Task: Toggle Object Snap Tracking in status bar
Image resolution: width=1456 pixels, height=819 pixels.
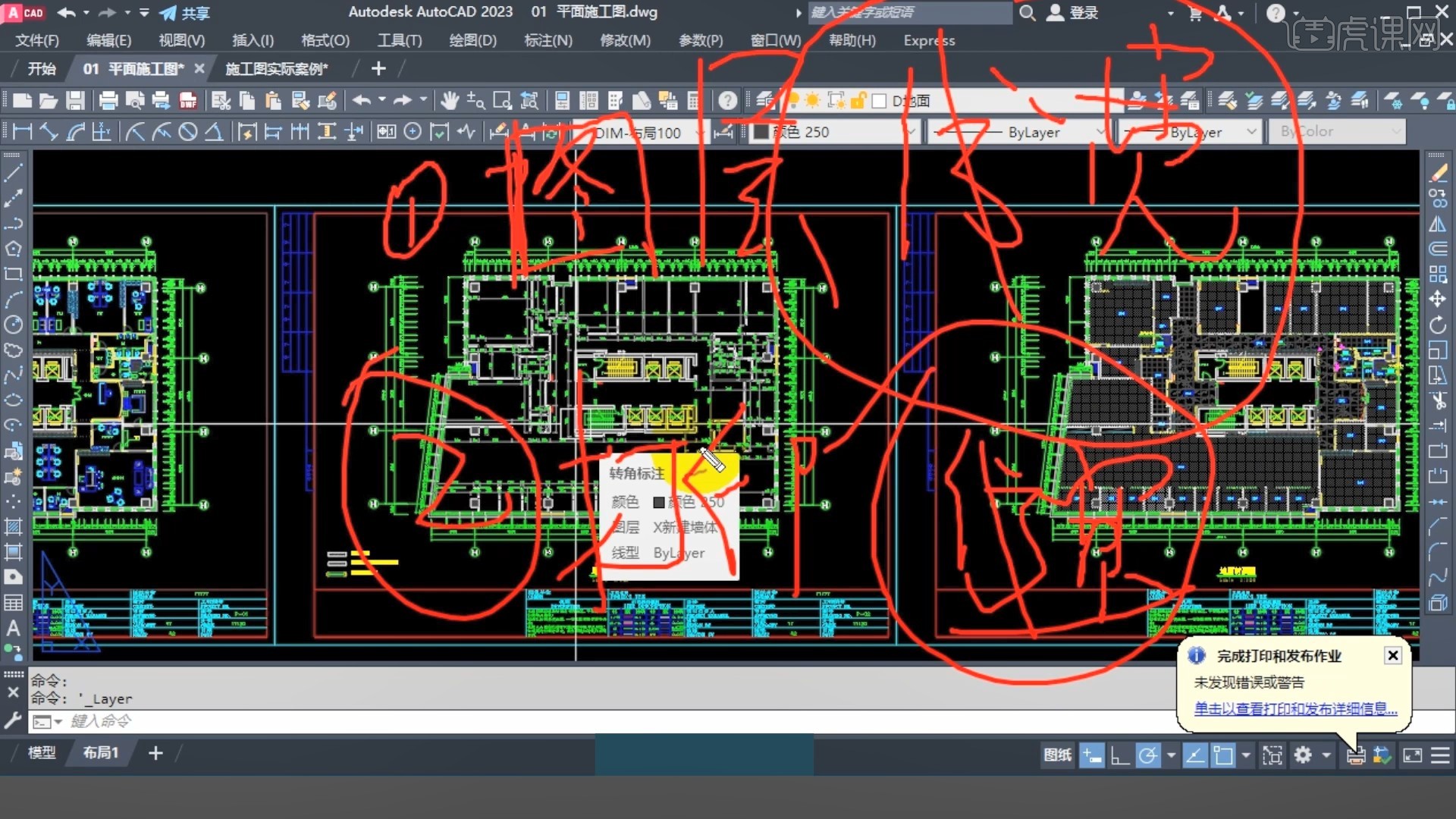Action: click(x=1195, y=755)
